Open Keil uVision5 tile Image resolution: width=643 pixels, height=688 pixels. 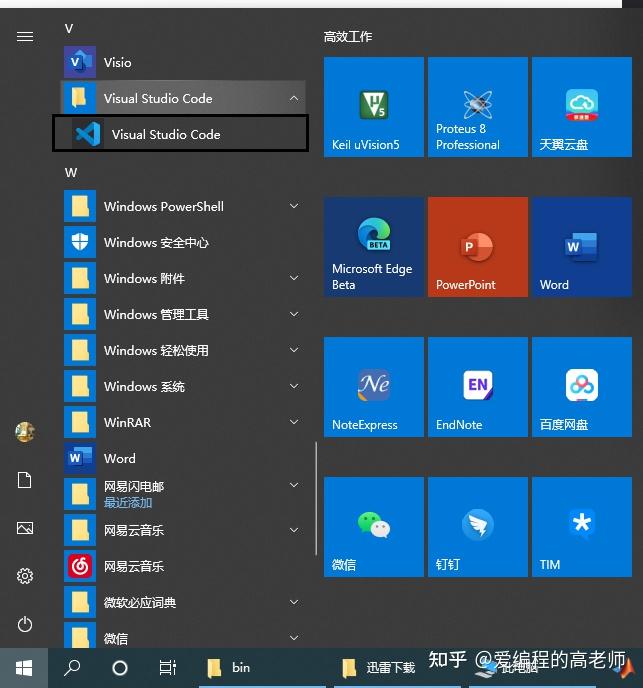pos(374,107)
